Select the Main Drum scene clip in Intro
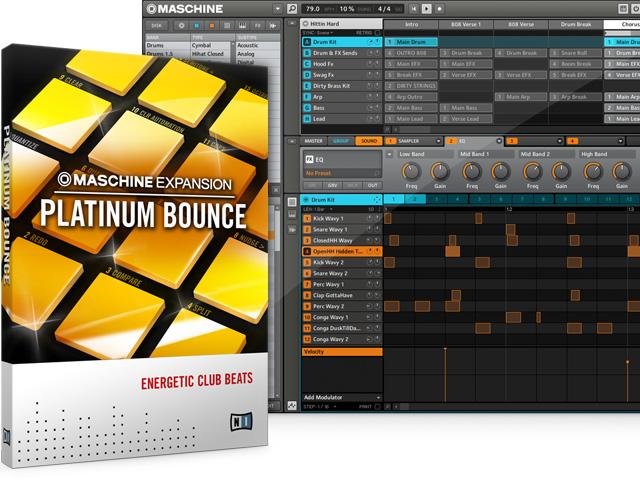This screenshot has height=480, width=640. click(418, 43)
